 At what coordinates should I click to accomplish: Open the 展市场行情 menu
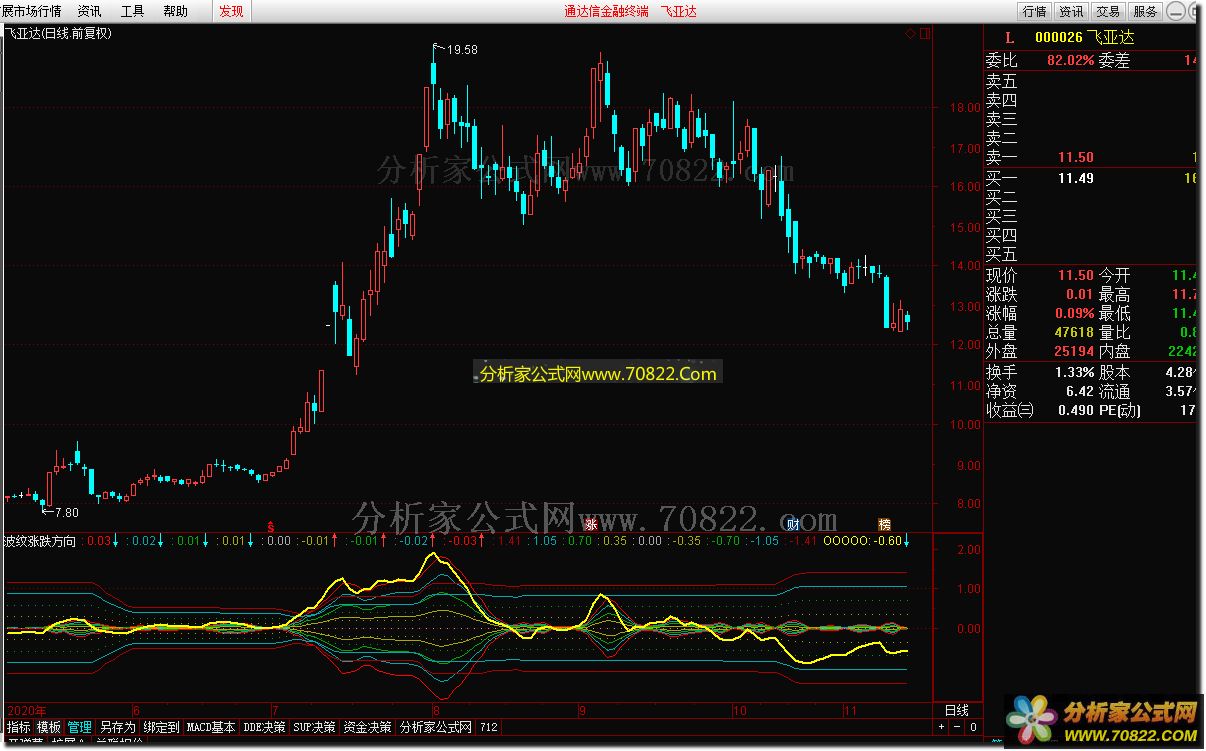(x=31, y=11)
